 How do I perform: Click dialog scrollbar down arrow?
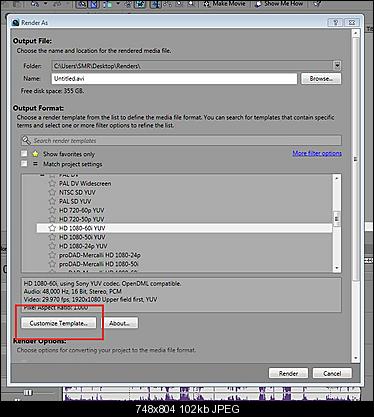click(x=356, y=358)
